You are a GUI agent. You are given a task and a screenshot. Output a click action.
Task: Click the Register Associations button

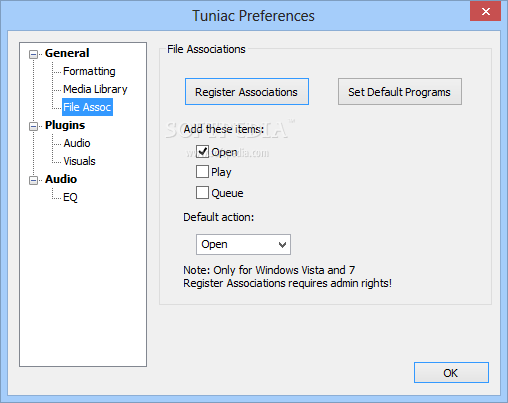click(x=247, y=92)
